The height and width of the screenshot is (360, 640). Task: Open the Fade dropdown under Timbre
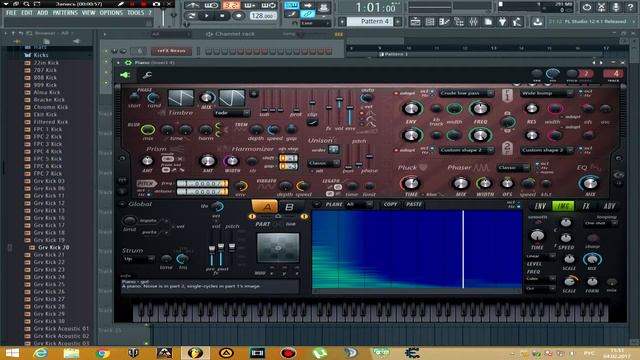point(232,113)
